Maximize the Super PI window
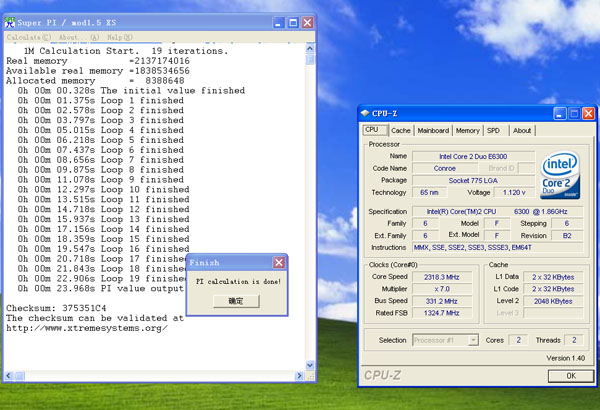 coord(293,23)
